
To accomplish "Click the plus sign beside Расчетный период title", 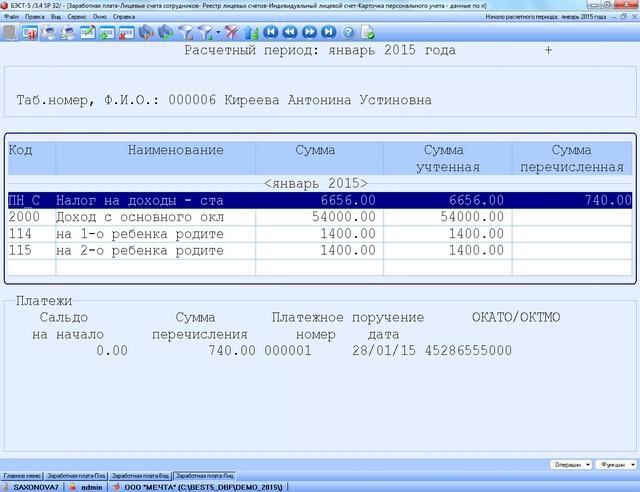I will pos(548,50).
